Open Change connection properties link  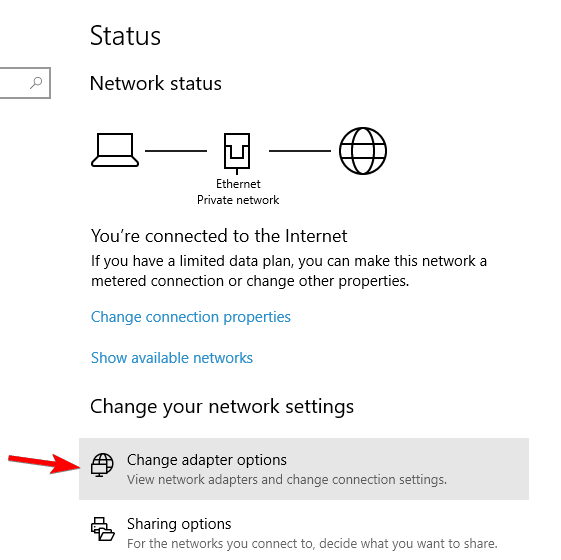pos(191,317)
